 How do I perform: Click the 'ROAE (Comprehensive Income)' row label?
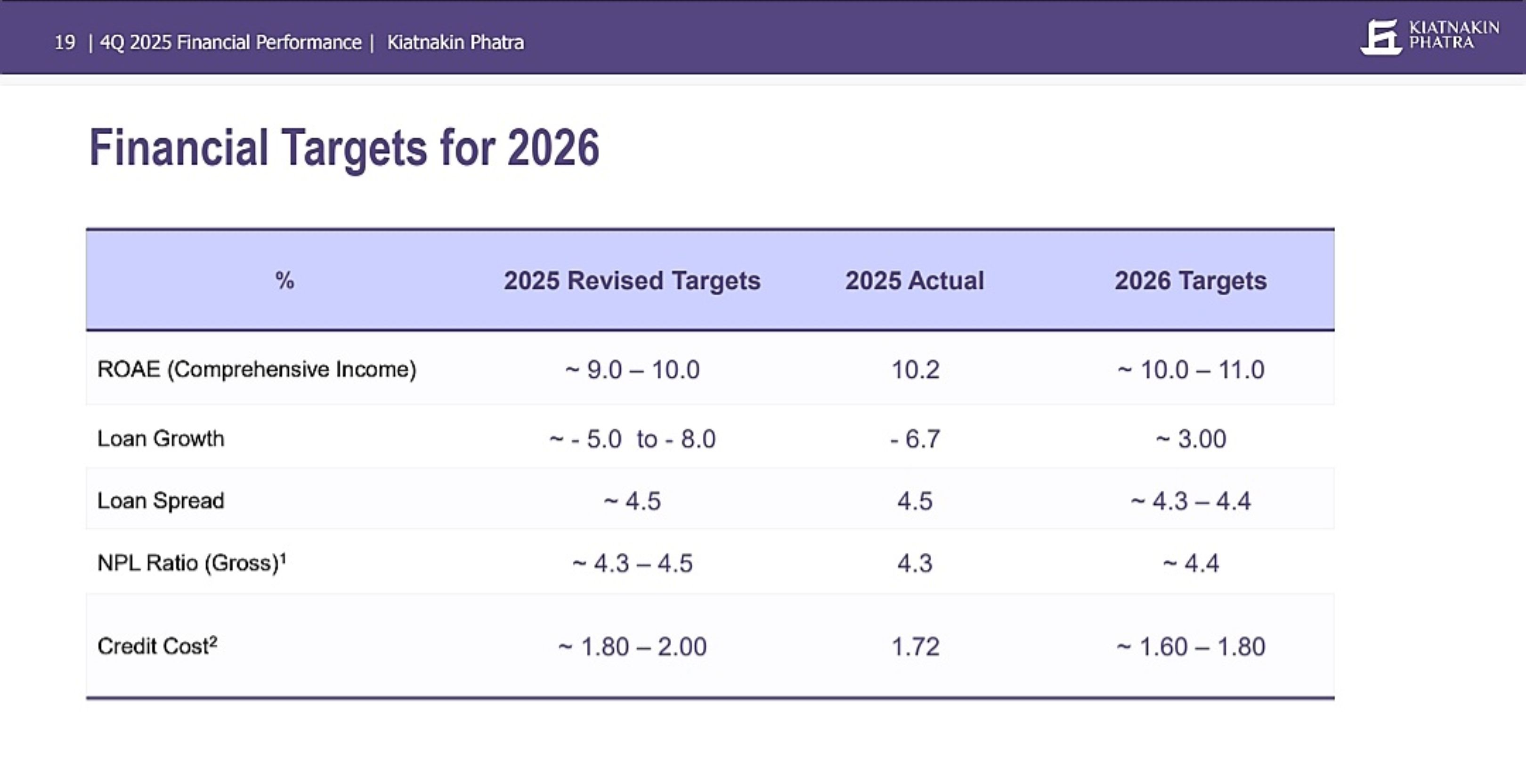[257, 370]
